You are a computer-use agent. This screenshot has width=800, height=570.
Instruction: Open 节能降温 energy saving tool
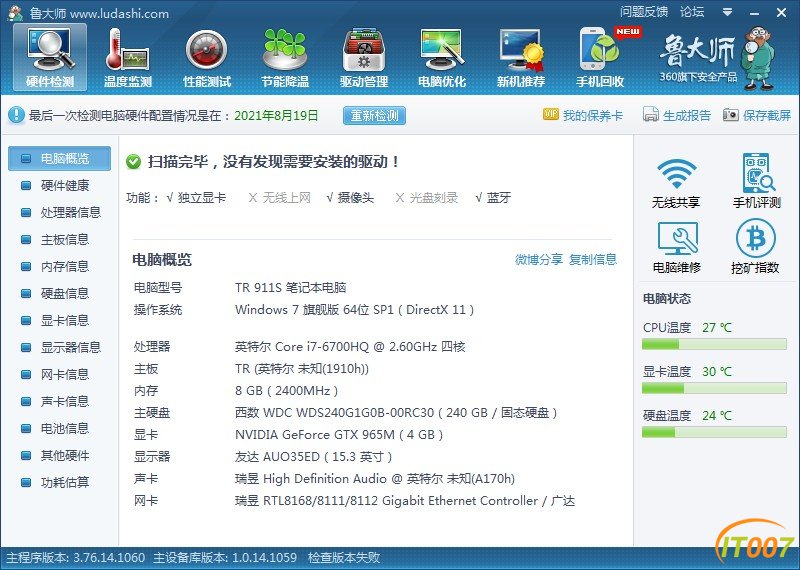pyautogui.click(x=285, y=58)
